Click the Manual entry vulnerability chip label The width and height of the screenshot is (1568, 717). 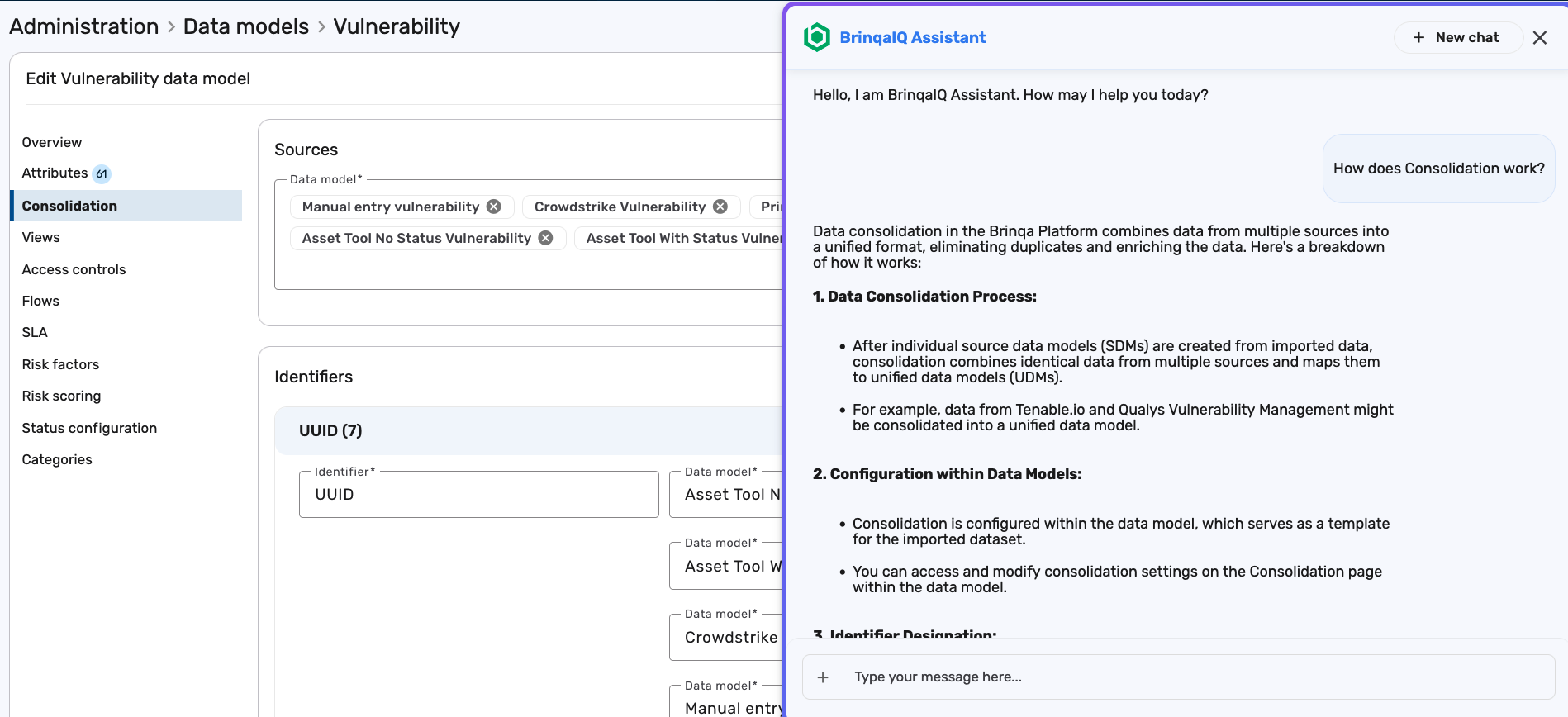[x=391, y=207]
